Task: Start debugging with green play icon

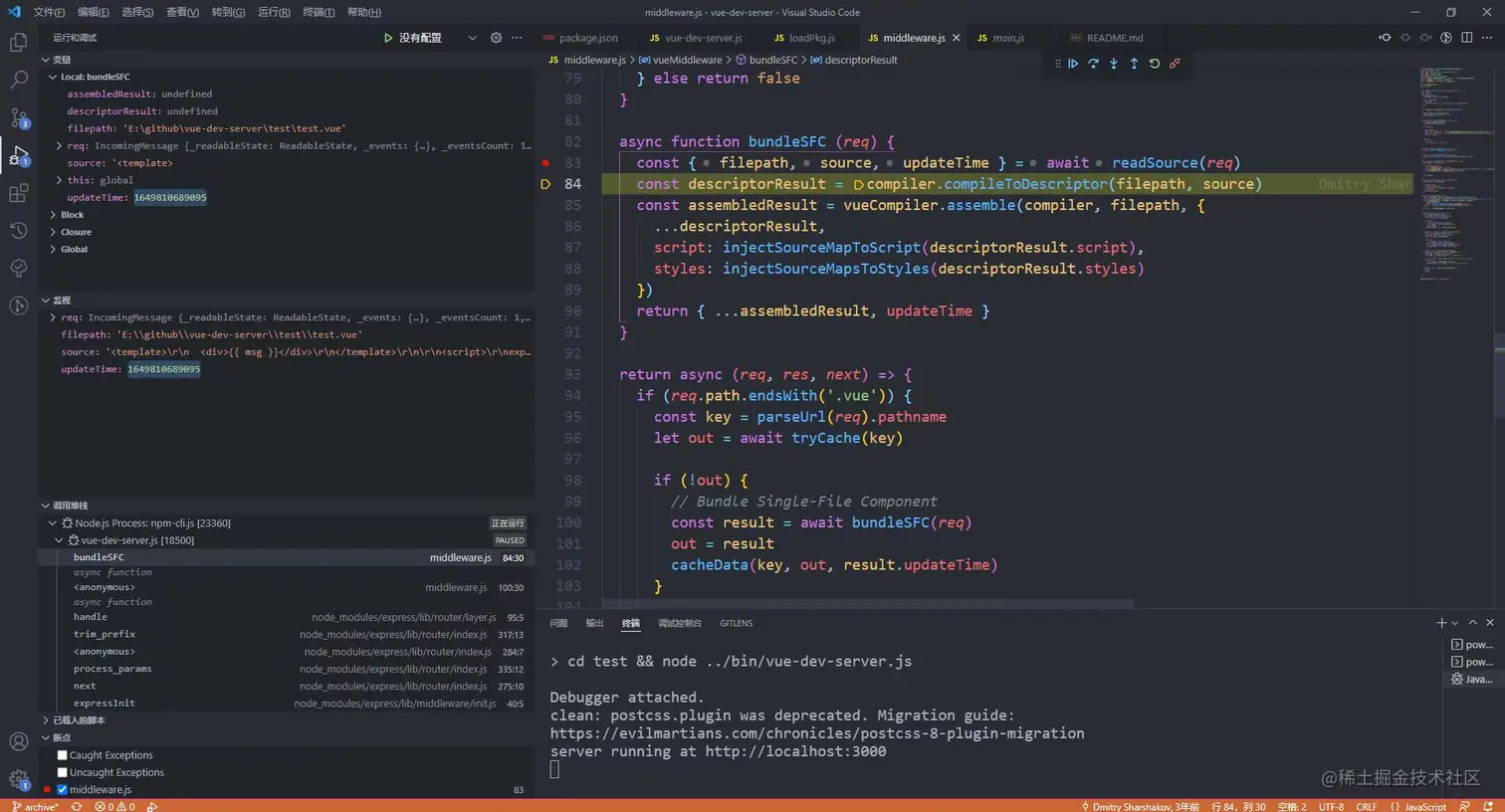Action: pos(388,38)
